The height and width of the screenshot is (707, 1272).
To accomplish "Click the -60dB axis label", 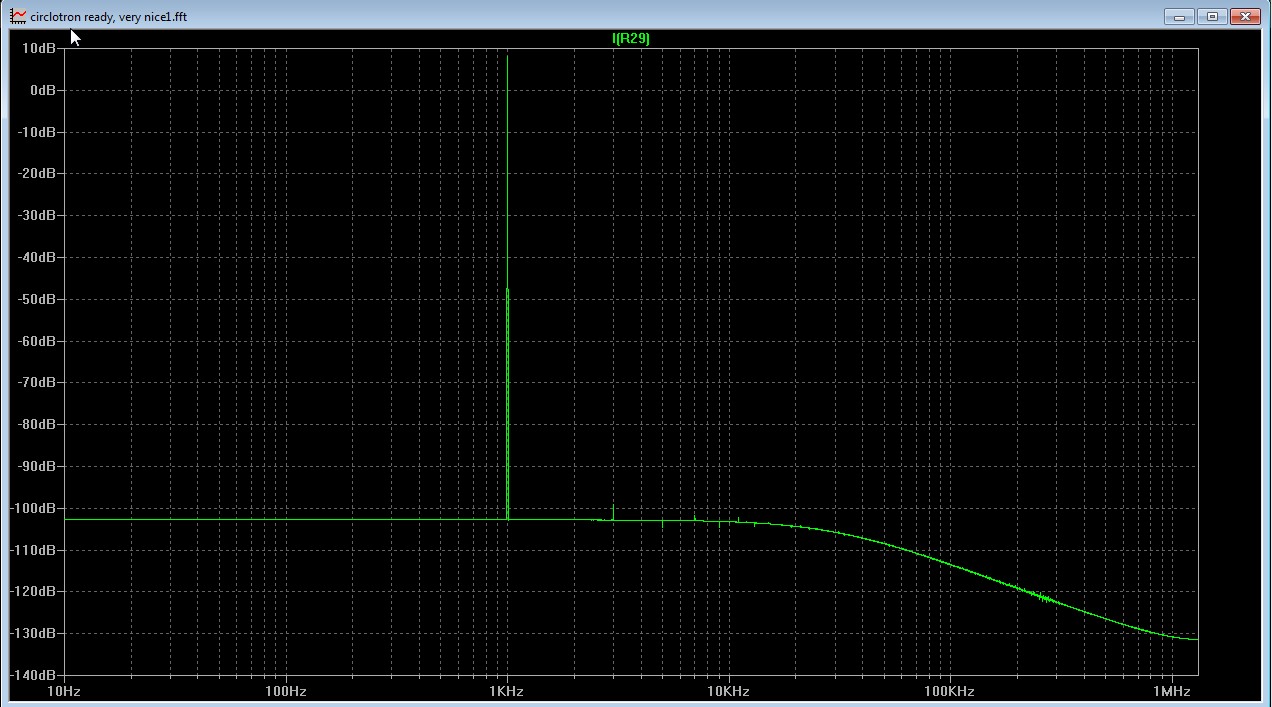I will tap(36, 341).
